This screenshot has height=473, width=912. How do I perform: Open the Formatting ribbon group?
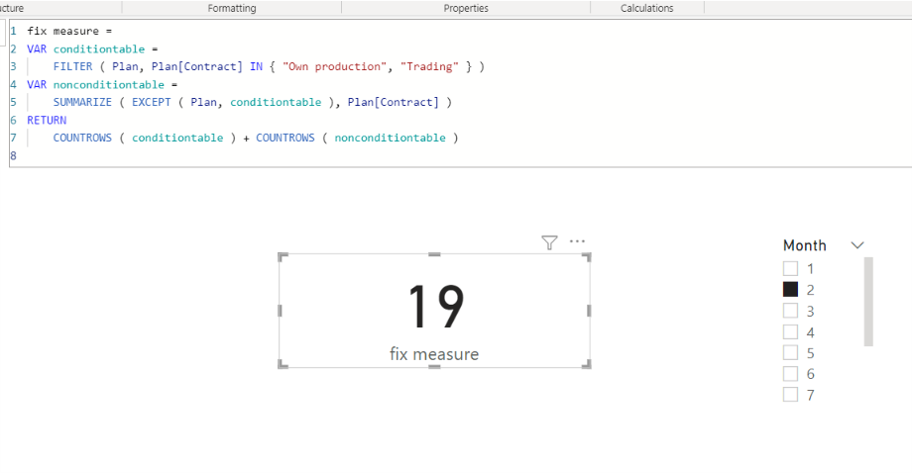tap(231, 8)
